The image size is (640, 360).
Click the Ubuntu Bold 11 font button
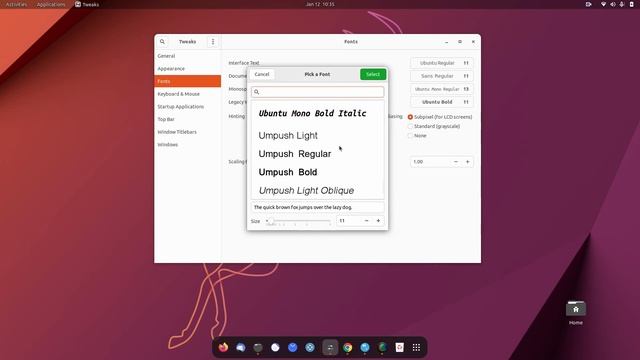coord(442,102)
